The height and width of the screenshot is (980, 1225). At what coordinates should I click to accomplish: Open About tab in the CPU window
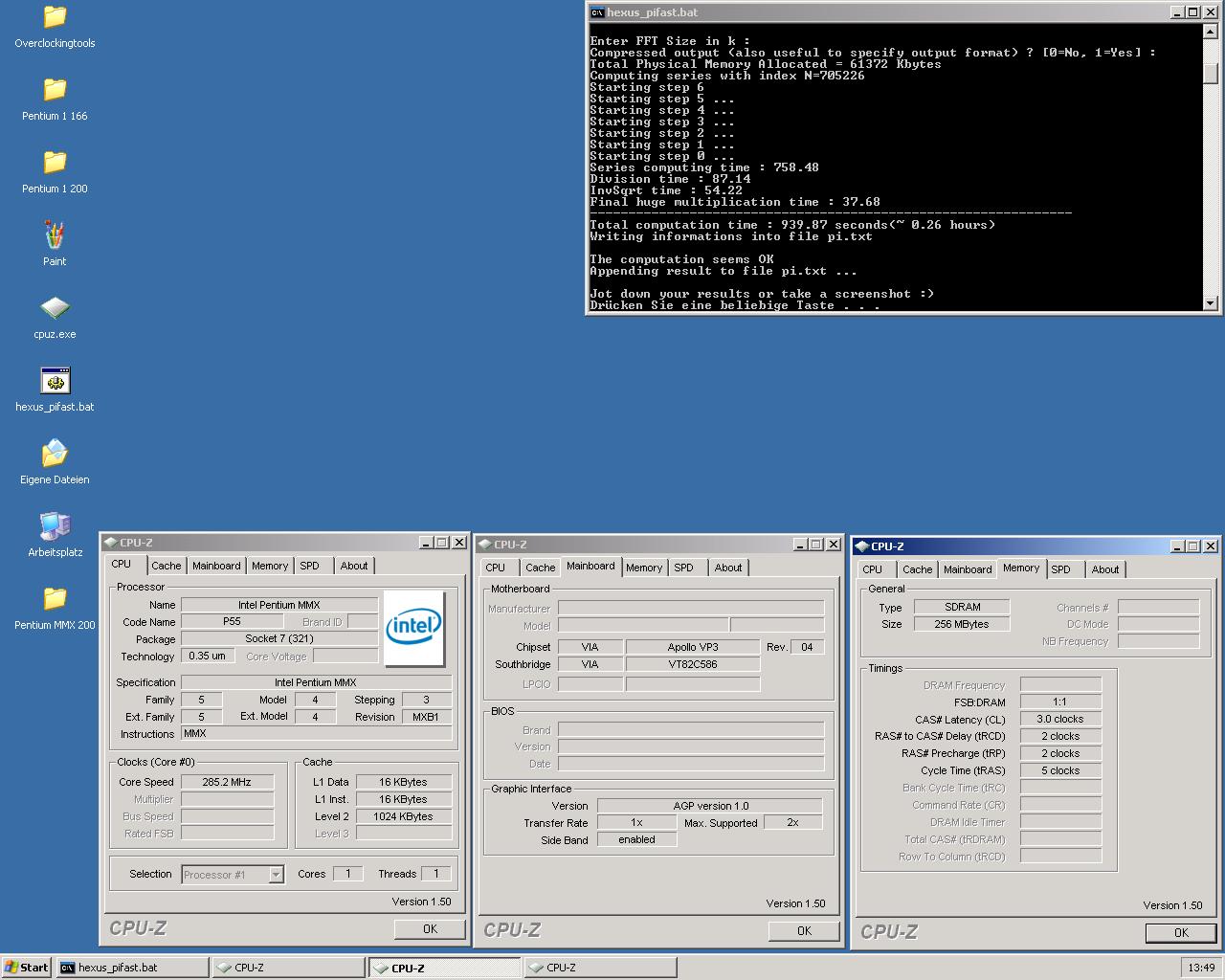[354, 566]
